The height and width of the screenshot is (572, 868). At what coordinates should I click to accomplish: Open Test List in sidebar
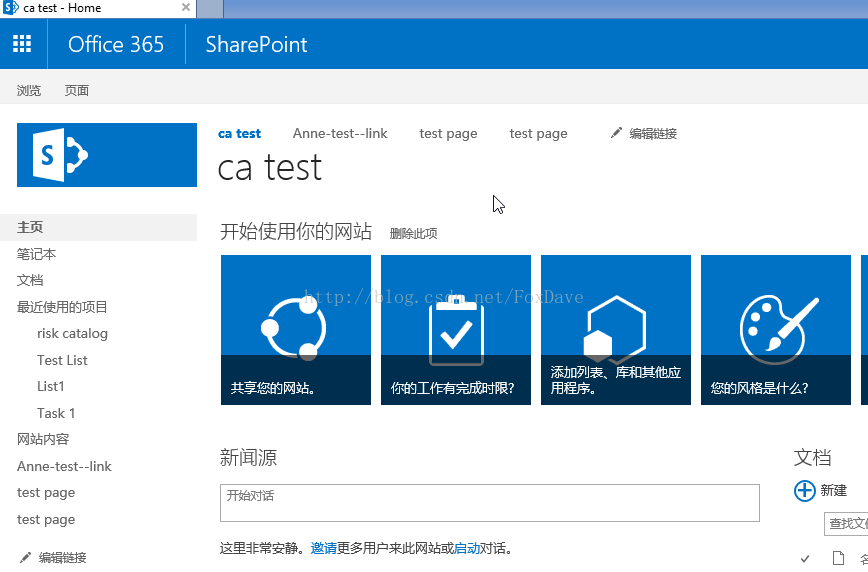click(x=62, y=360)
